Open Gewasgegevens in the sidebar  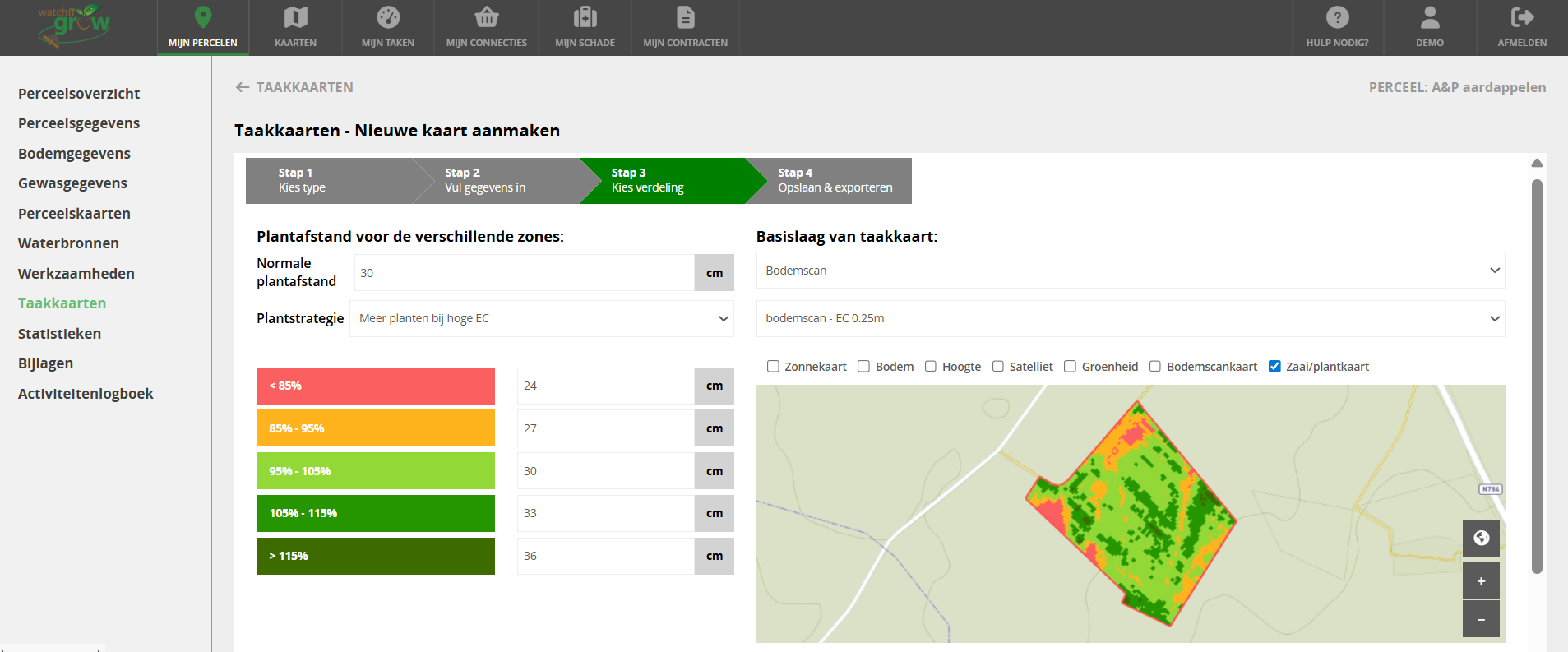72,183
